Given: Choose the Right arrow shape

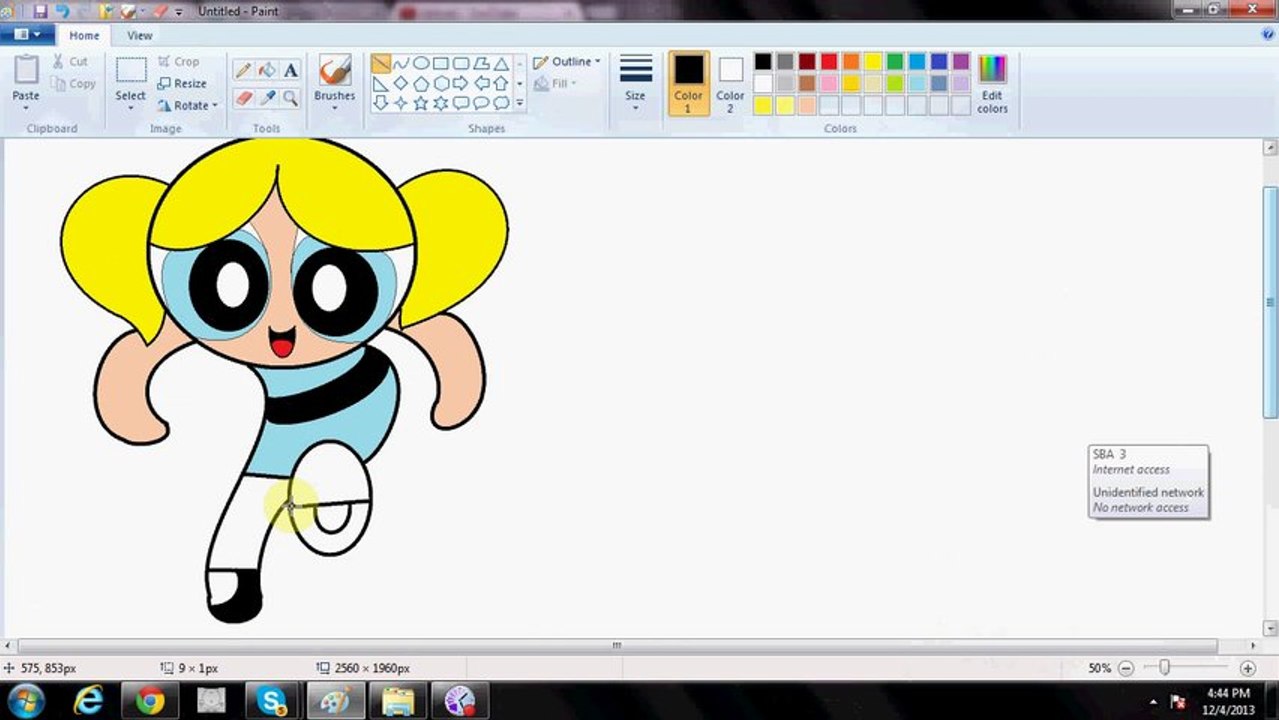Looking at the screenshot, I should (461, 84).
